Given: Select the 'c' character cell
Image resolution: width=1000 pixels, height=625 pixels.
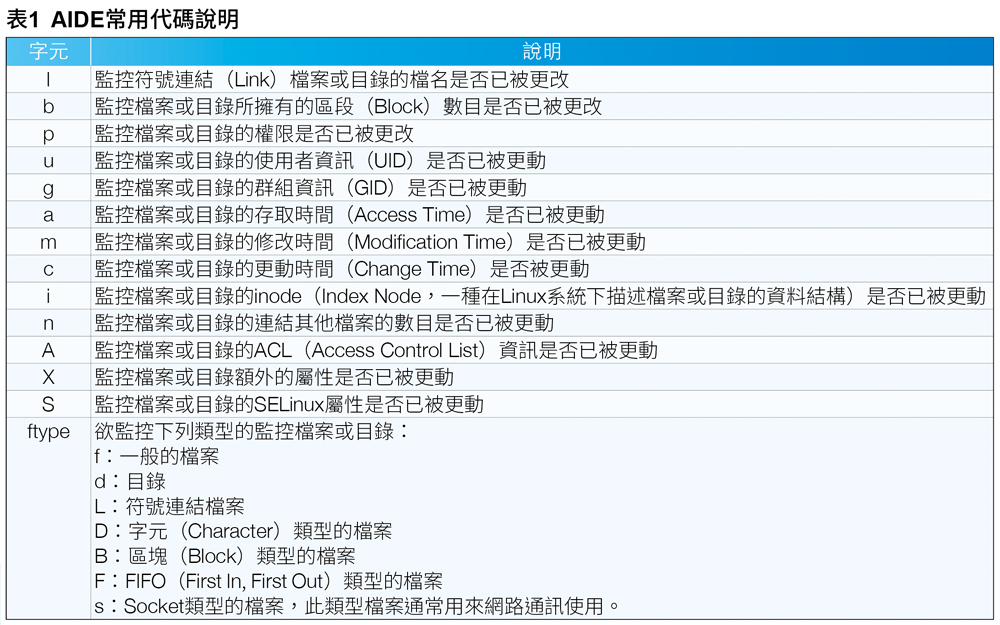Looking at the screenshot, I should pos(48,269).
